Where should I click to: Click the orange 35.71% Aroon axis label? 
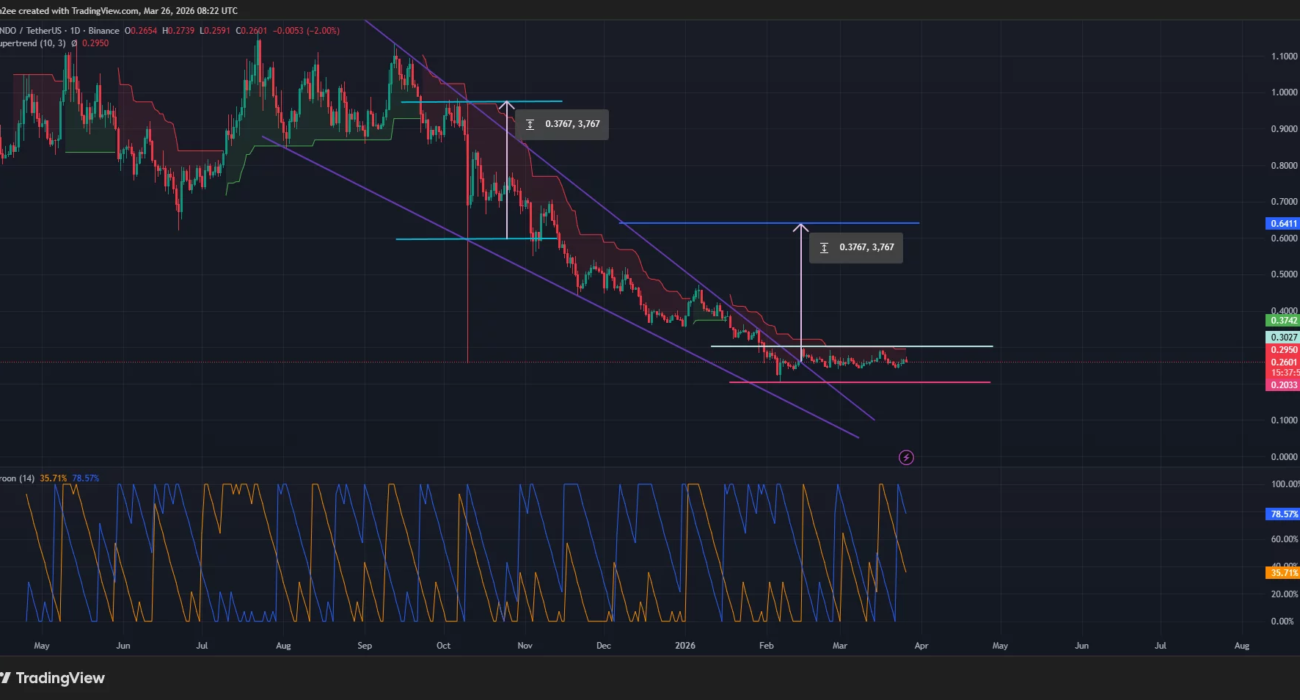point(1282,572)
